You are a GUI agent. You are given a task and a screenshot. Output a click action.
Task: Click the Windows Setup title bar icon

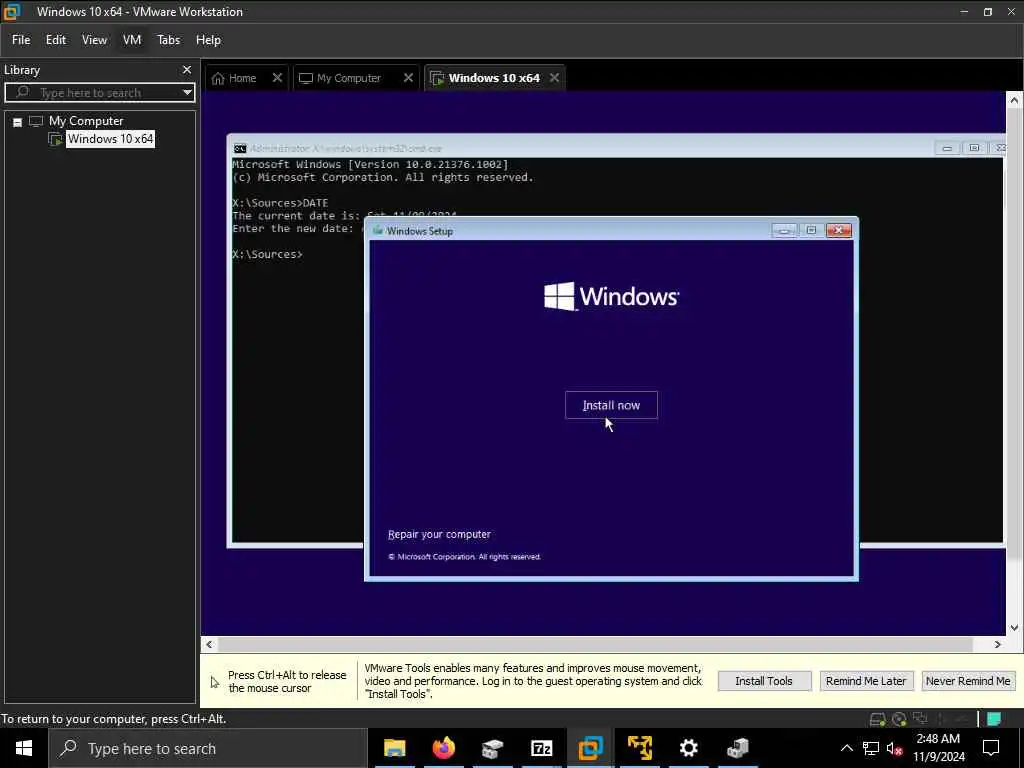tap(377, 231)
